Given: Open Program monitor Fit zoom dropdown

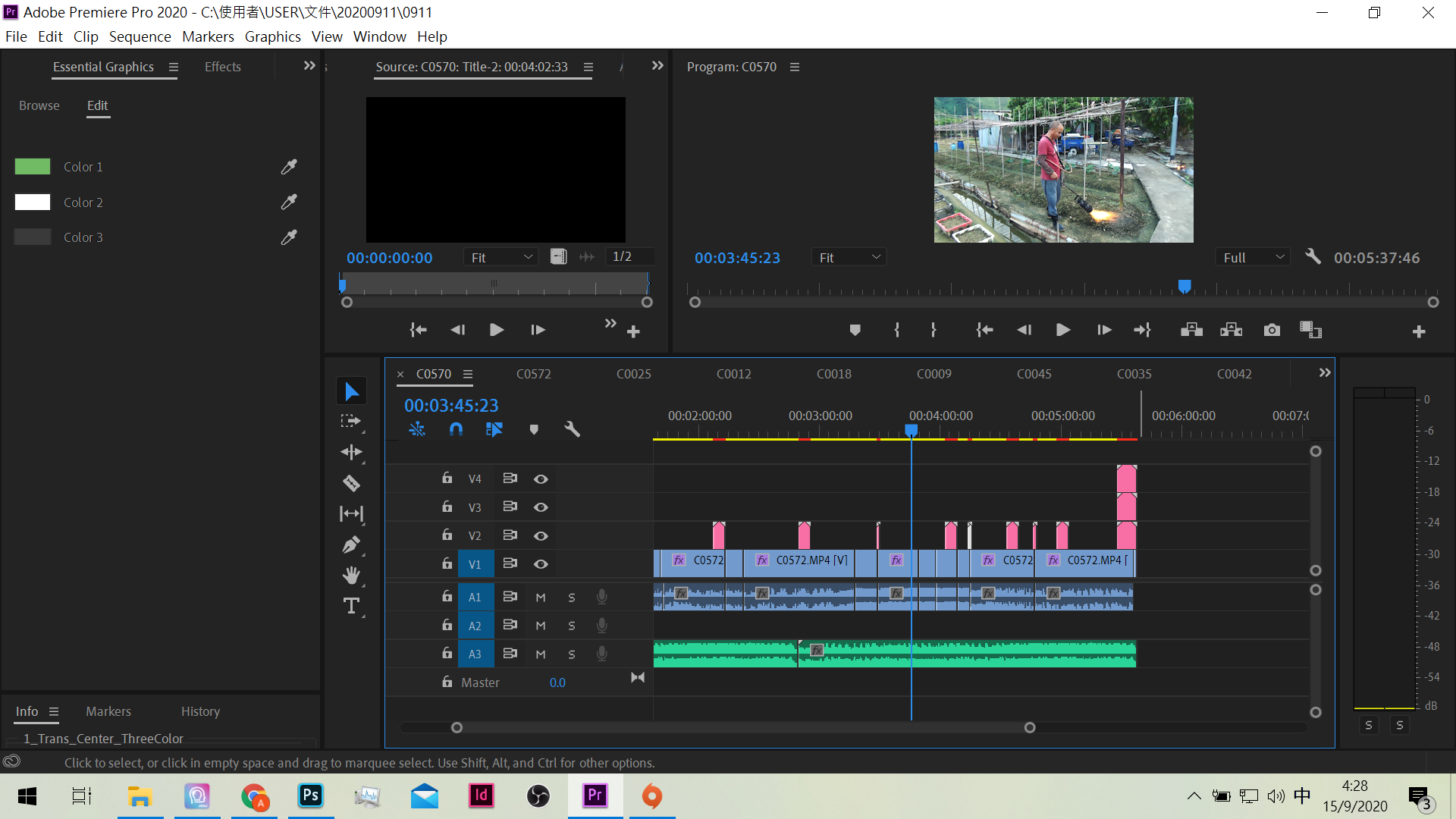Looking at the screenshot, I should click(x=849, y=258).
